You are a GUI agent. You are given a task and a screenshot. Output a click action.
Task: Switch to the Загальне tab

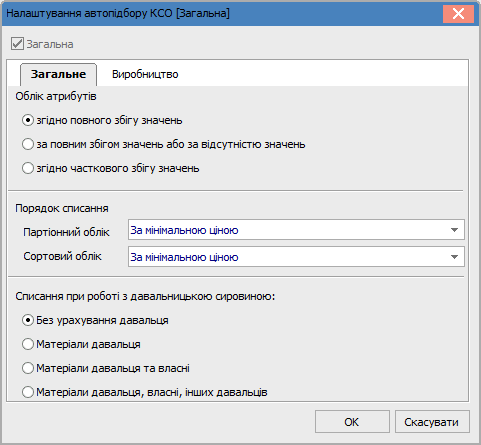coord(59,74)
